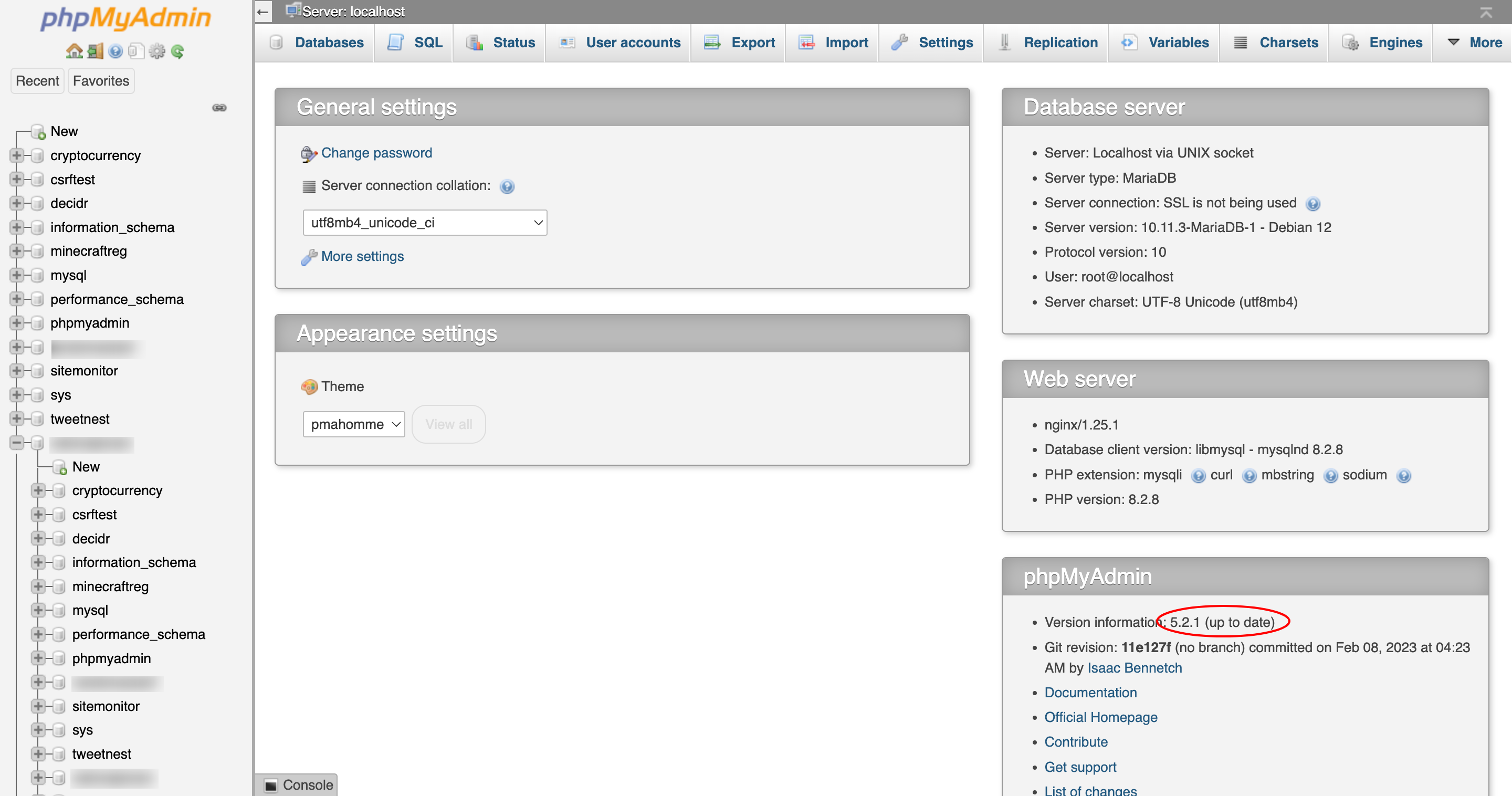1512x796 pixels.
Task: Click the back arrow beside Server: localhost
Action: tap(262, 11)
